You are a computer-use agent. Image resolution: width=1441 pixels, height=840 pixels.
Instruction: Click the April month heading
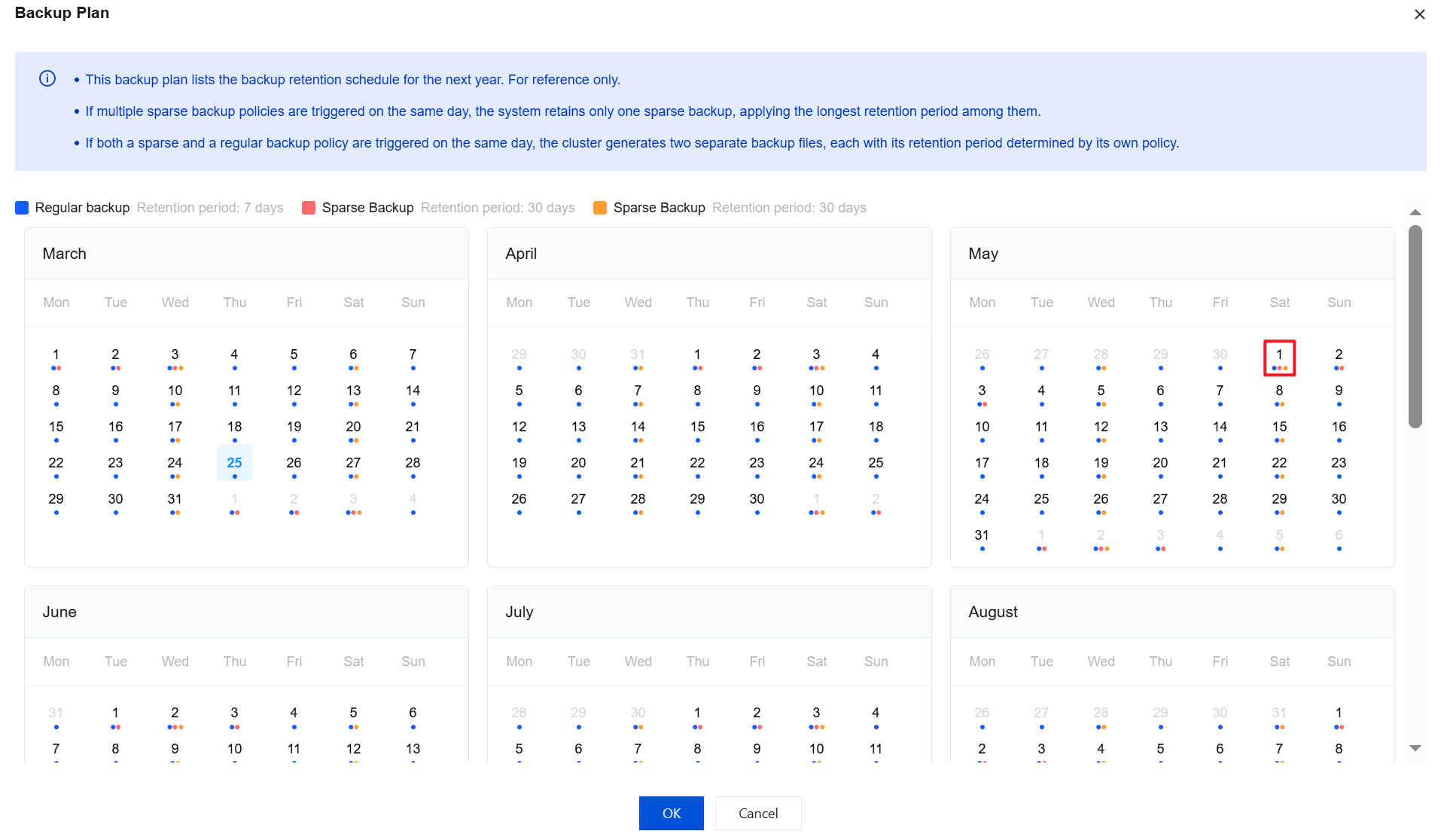click(521, 254)
